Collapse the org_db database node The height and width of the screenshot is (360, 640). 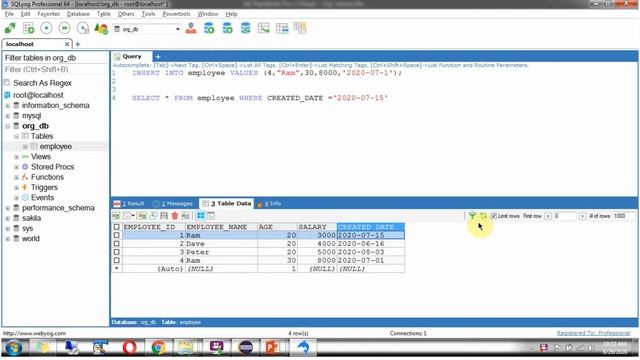pos(7,126)
